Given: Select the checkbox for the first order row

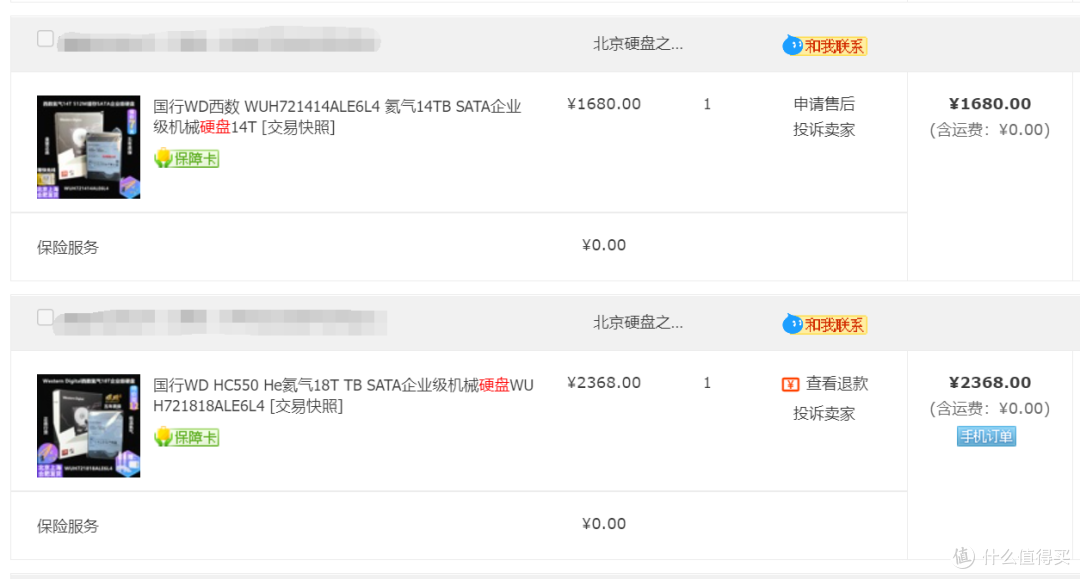Looking at the screenshot, I should point(45,38).
